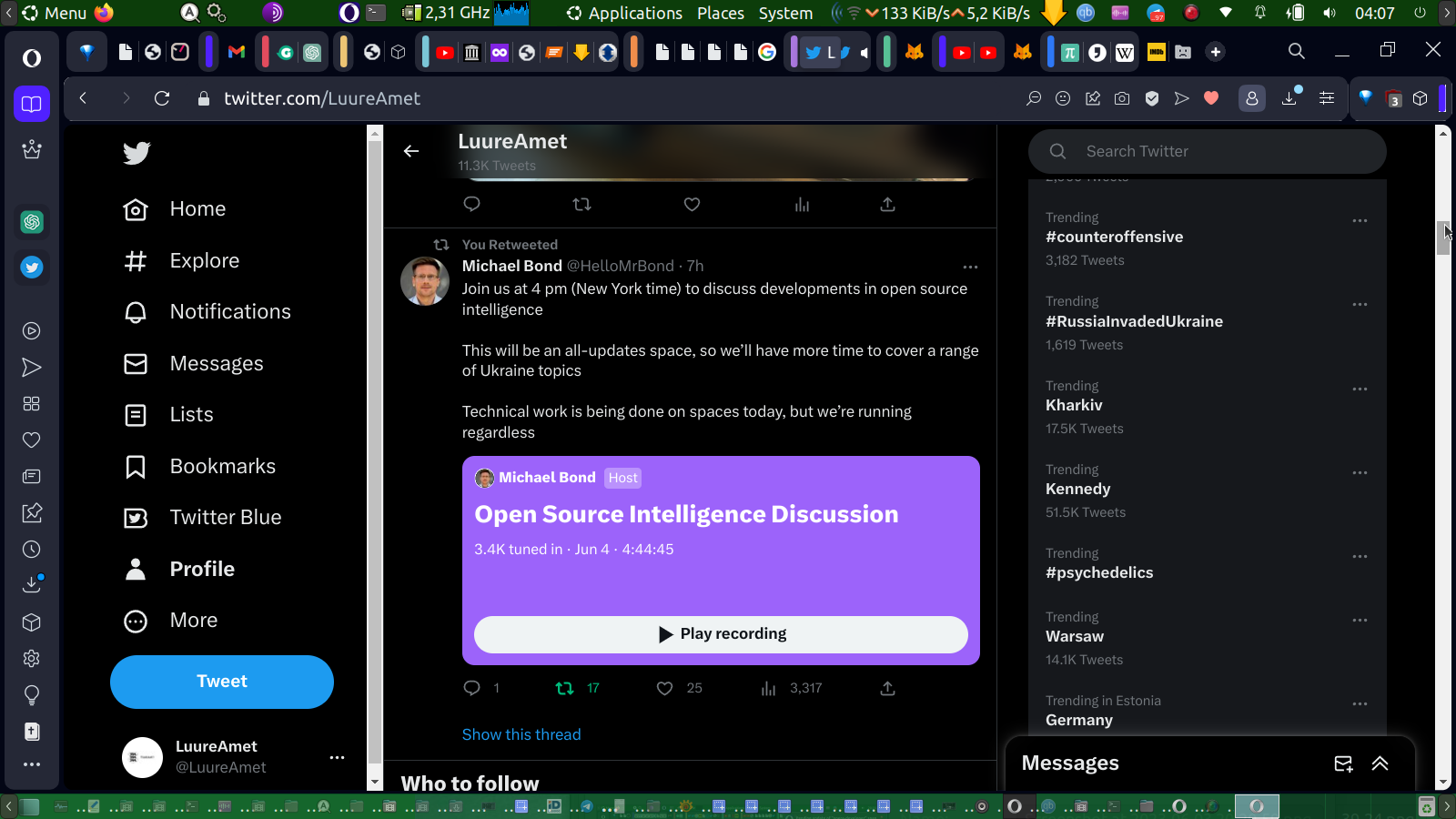The image size is (1456, 819).
Task: Open account menu beside @LuureAmet
Action: [337, 757]
